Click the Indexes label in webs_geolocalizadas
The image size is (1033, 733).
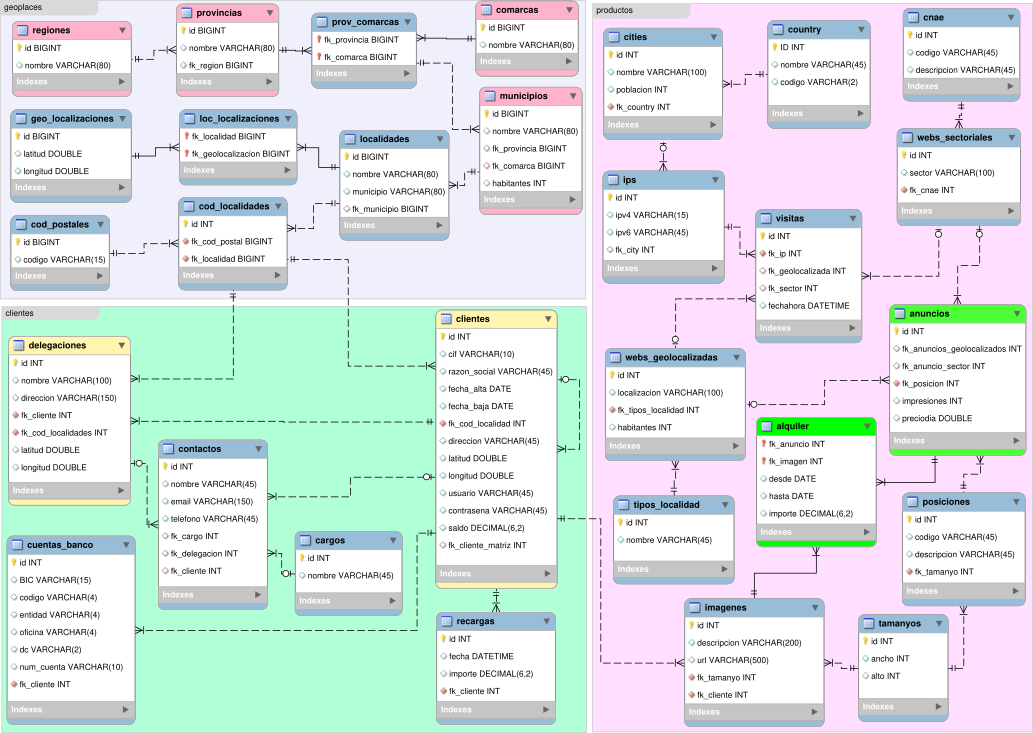(624, 446)
